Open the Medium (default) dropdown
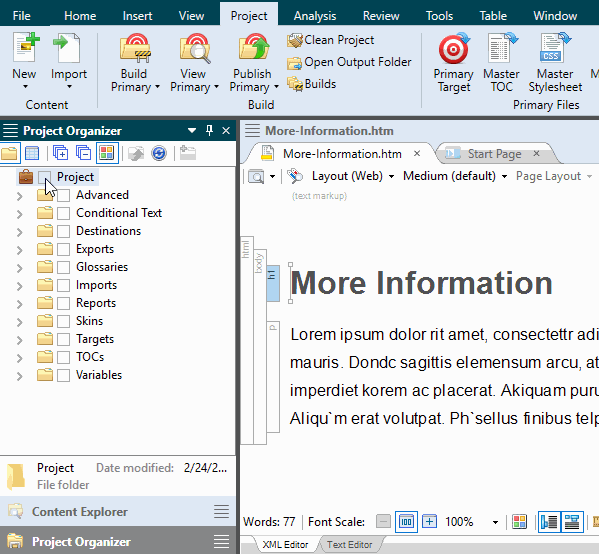This screenshot has height=554, width=599. (x=455, y=176)
